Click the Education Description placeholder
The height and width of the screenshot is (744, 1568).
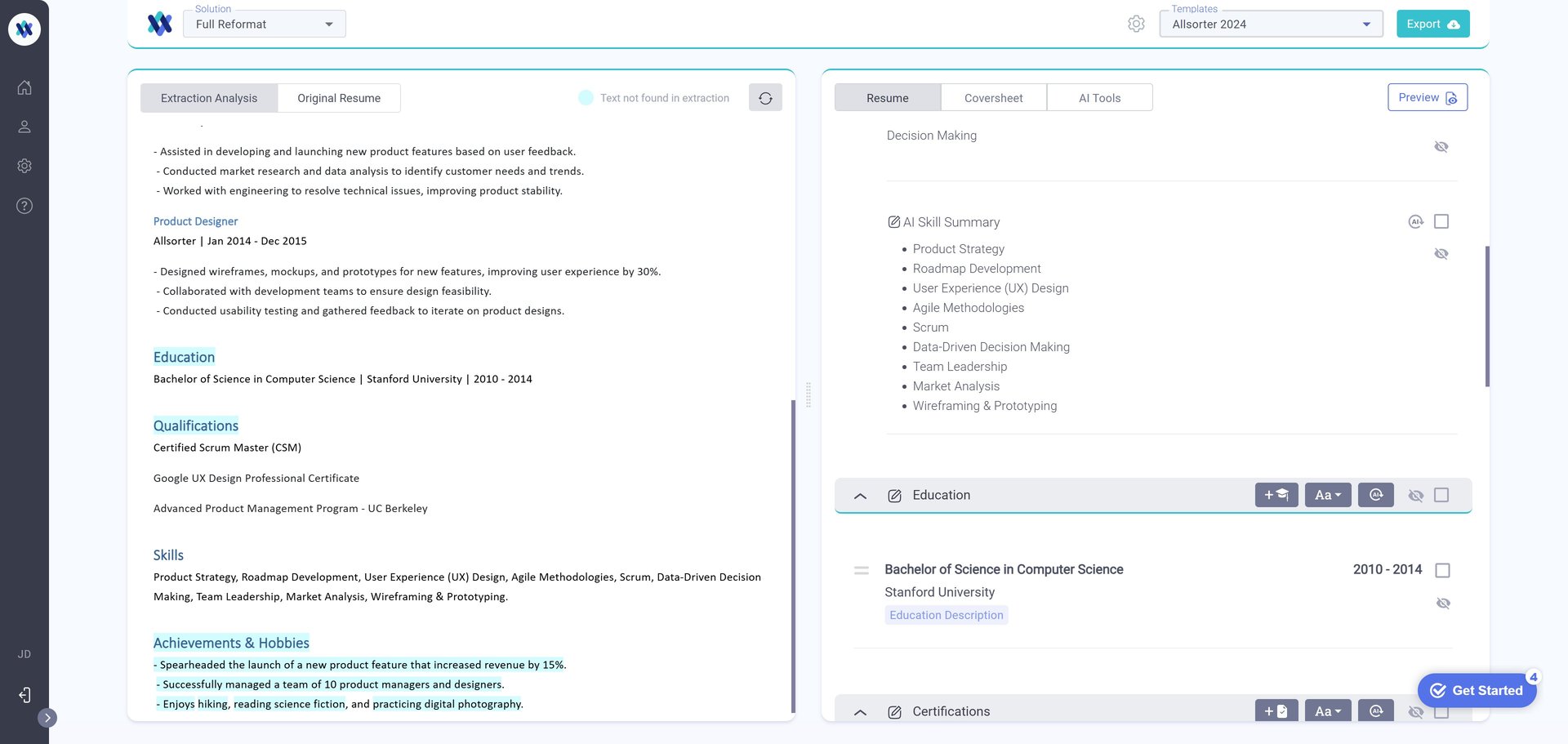tap(947, 615)
